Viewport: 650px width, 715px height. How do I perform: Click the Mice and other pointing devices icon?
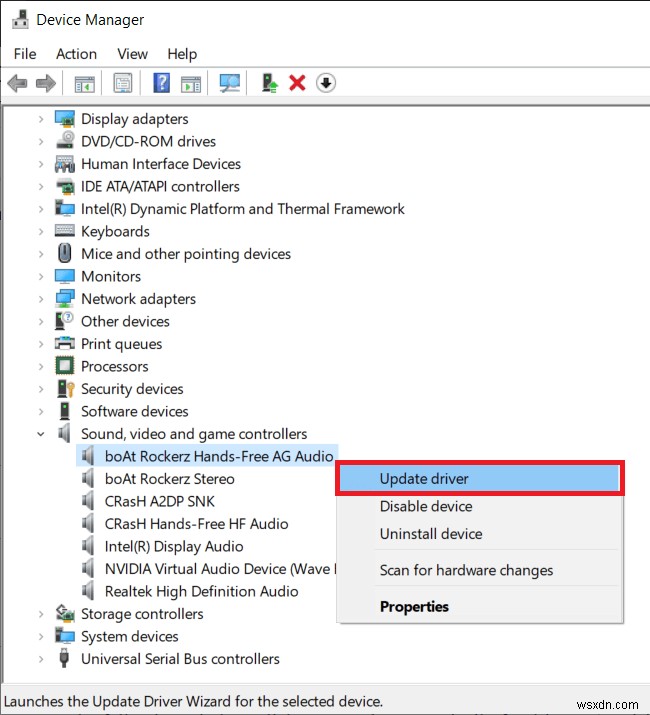pos(65,253)
